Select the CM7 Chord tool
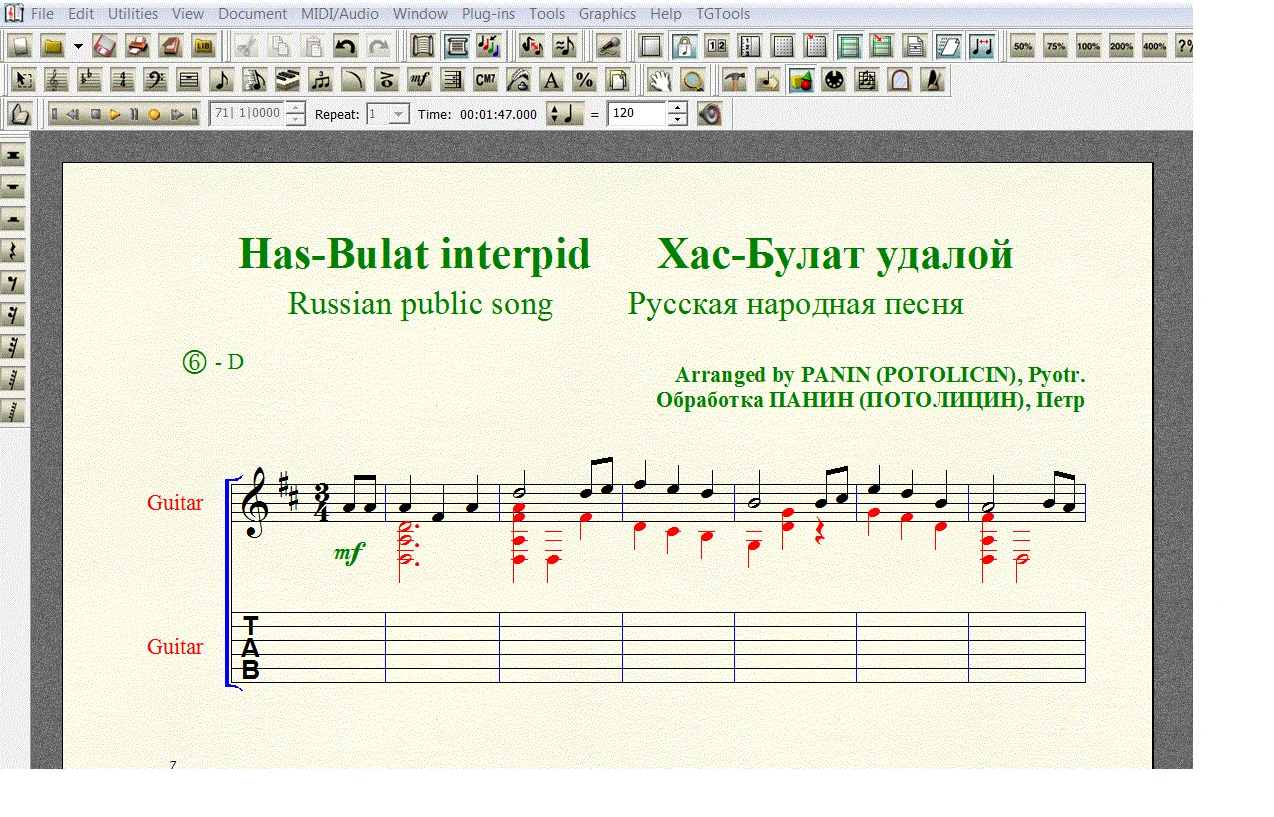This screenshot has width=1274, height=817. (x=485, y=80)
